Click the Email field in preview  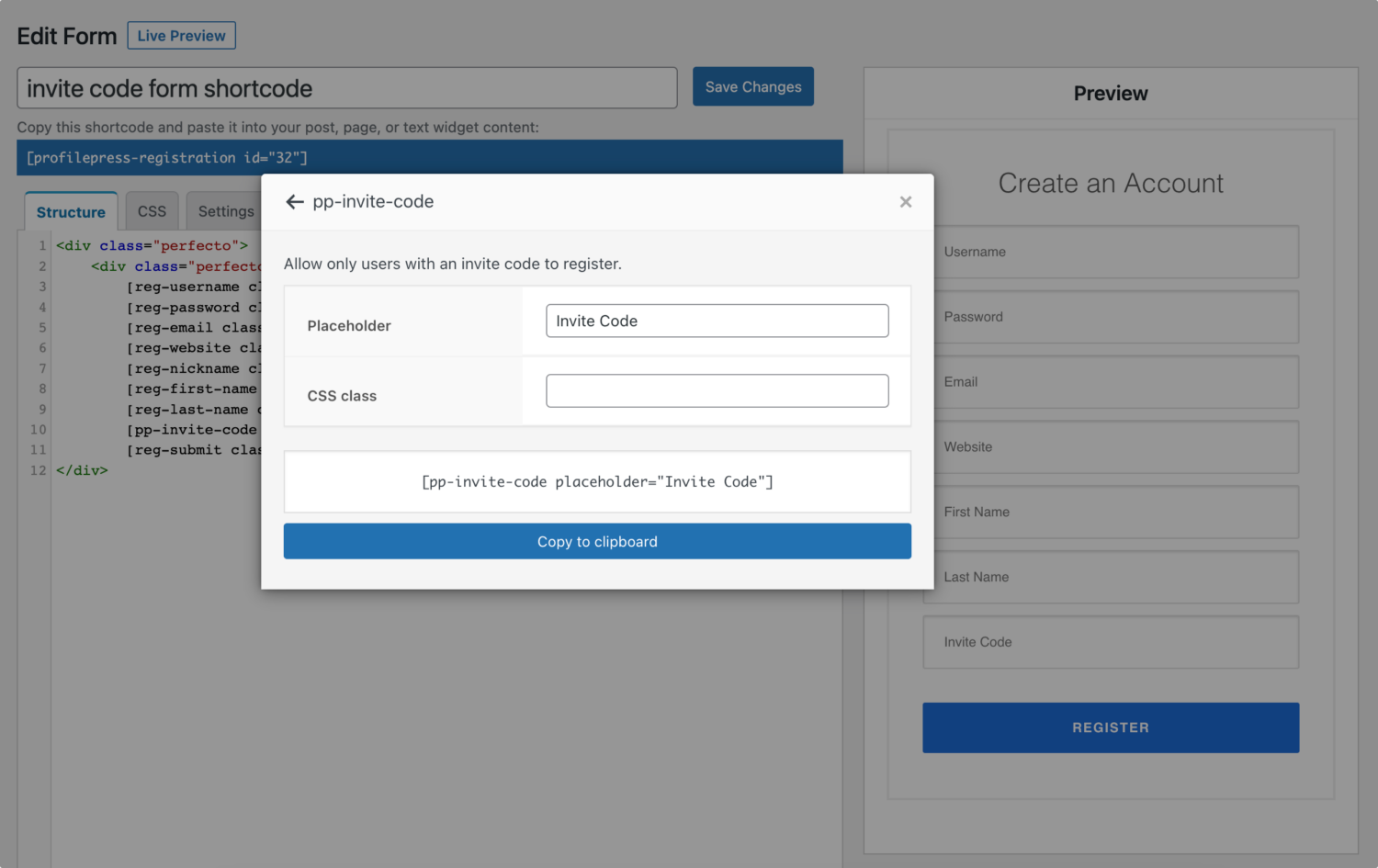(1111, 382)
